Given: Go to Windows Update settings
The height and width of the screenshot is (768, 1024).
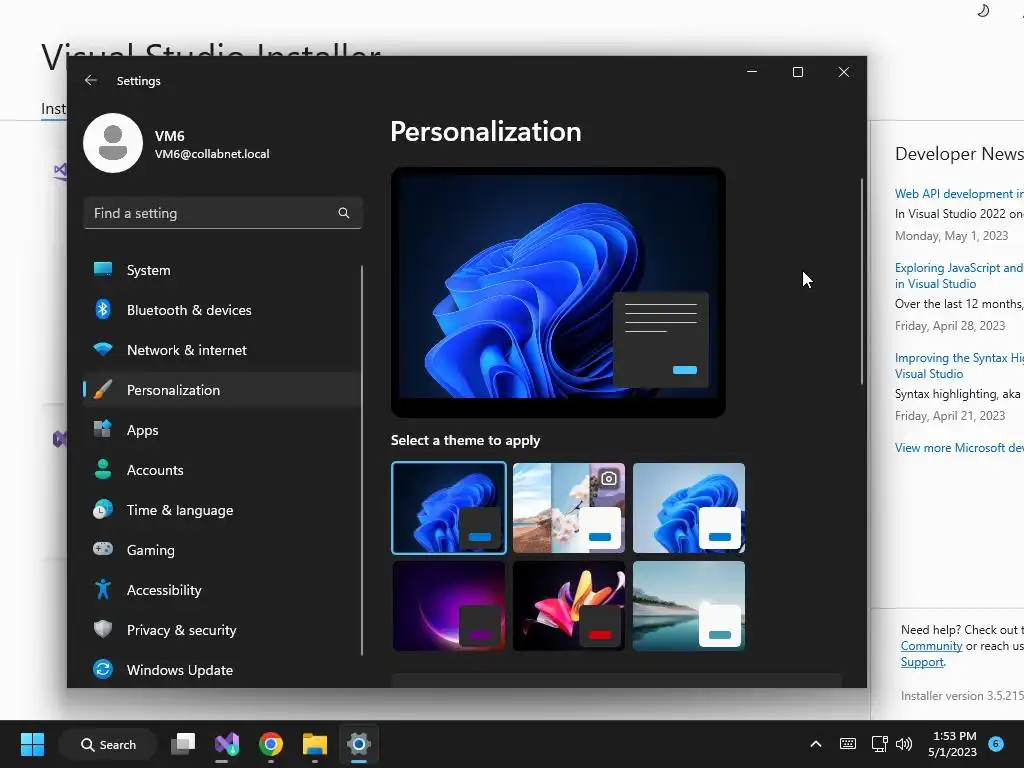Looking at the screenshot, I should (x=222, y=670).
